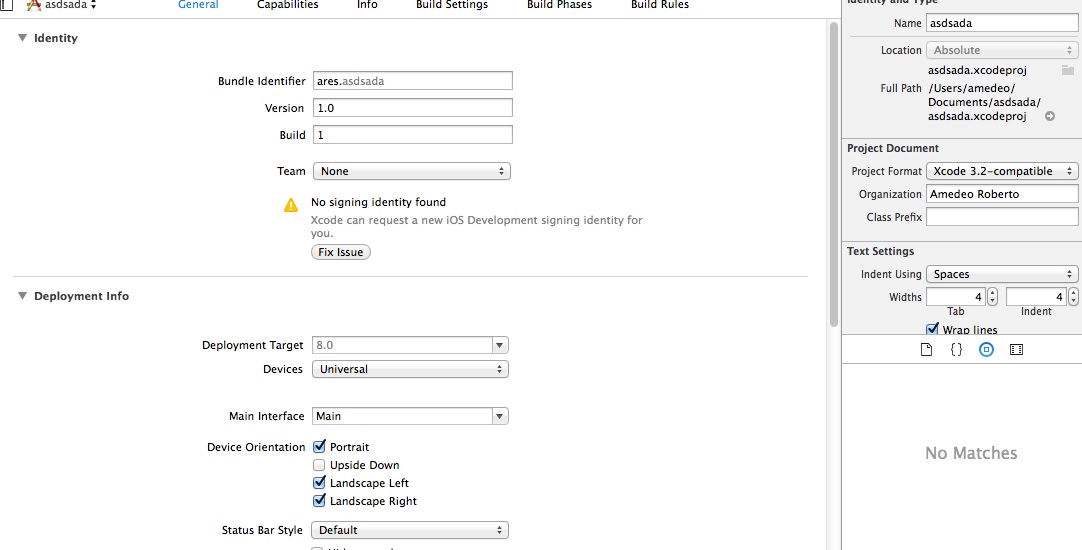Image resolution: width=1082 pixels, height=550 pixels.
Task: Click the Build number field
Action: [x=413, y=135]
